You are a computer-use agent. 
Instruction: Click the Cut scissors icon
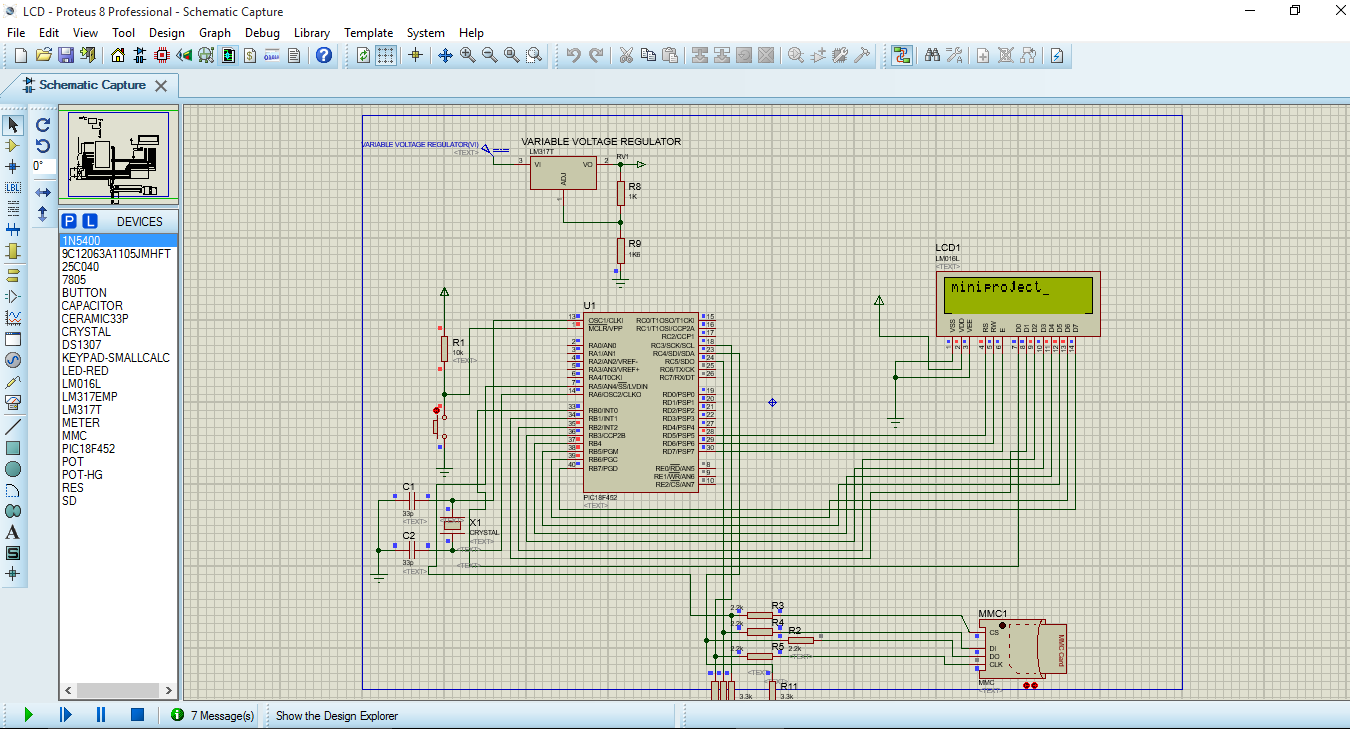click(x=625, y=55)
